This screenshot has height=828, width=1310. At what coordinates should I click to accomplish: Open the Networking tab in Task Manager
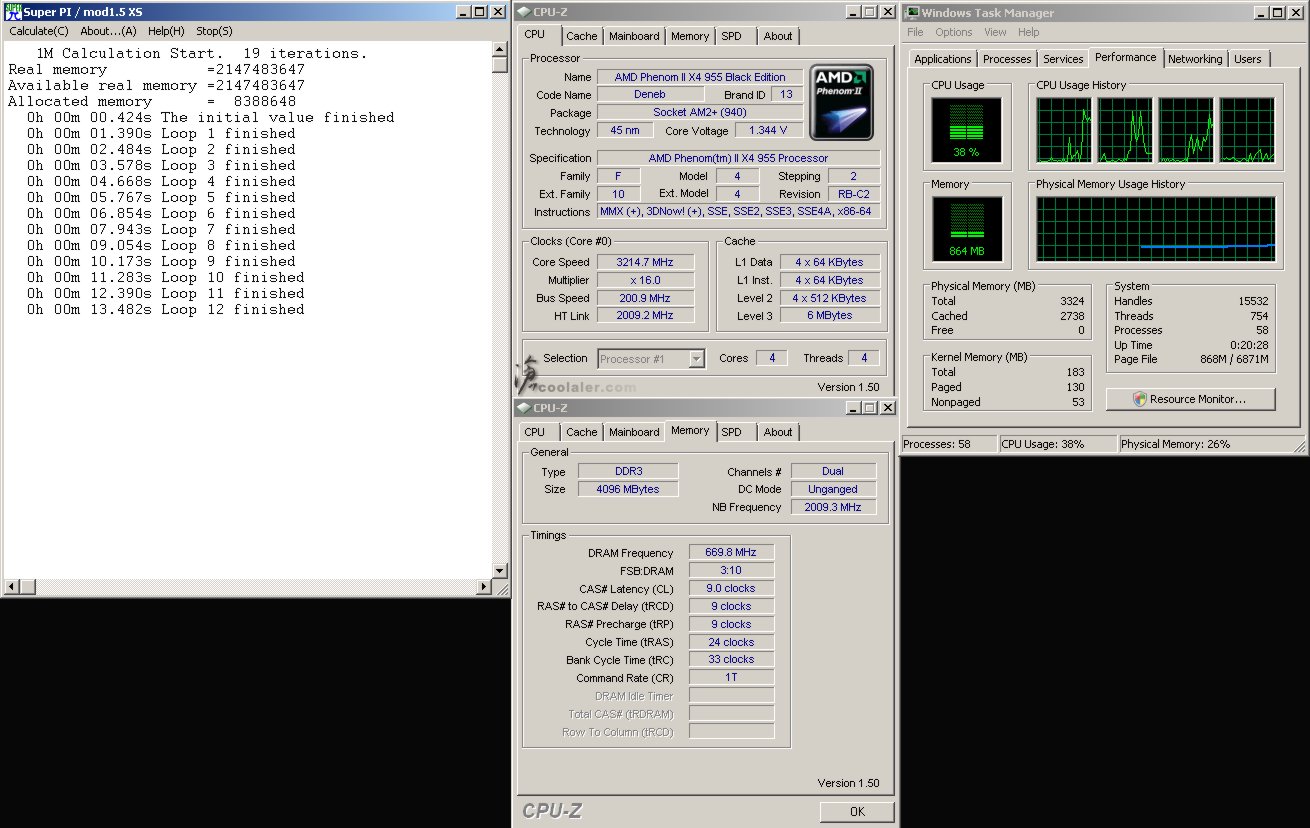tap(1195, 59)
